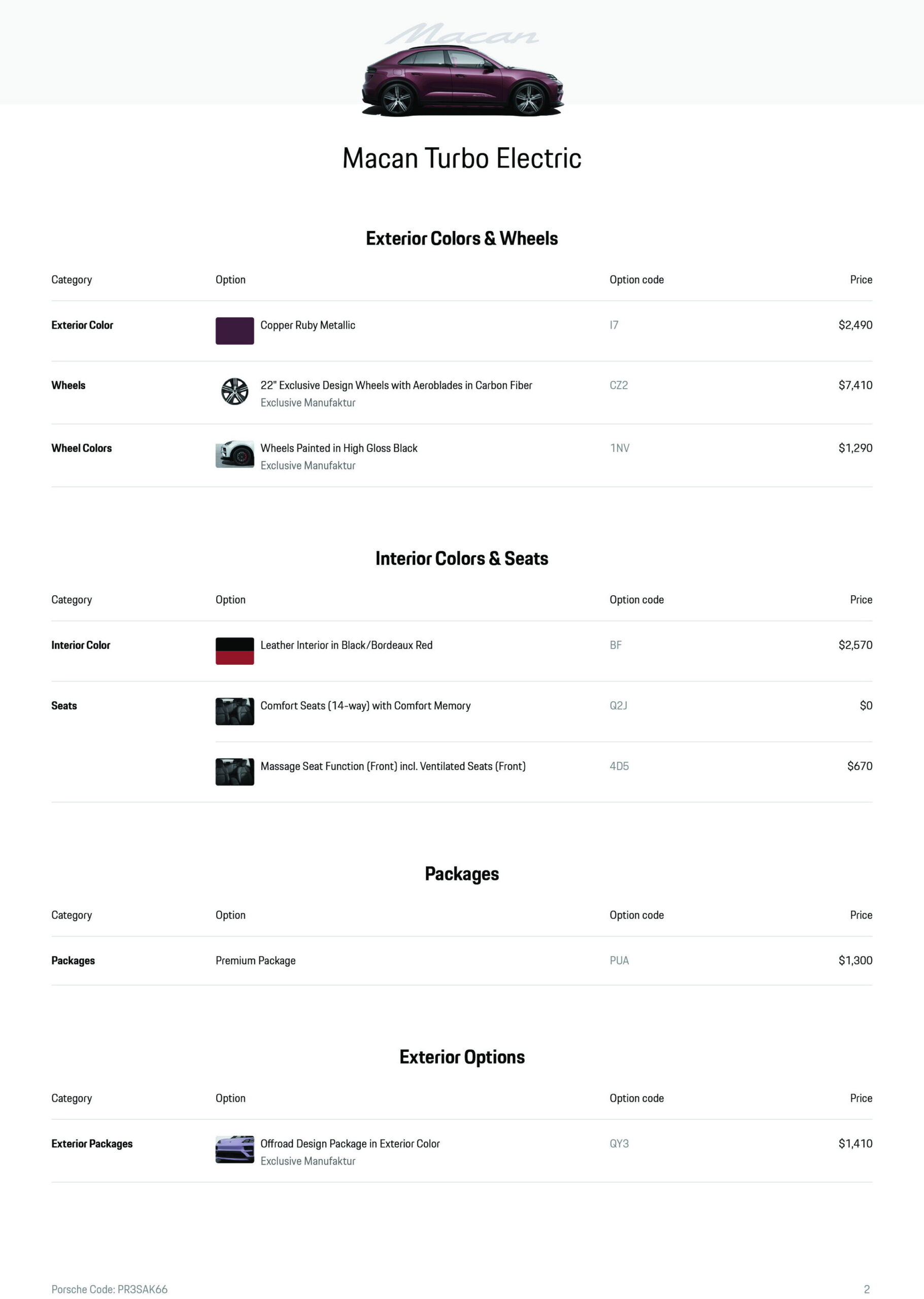Screen dimensions: 924x1299
Task: Click the 22" Exclusive Design Wheels icon
Action: 234,391
